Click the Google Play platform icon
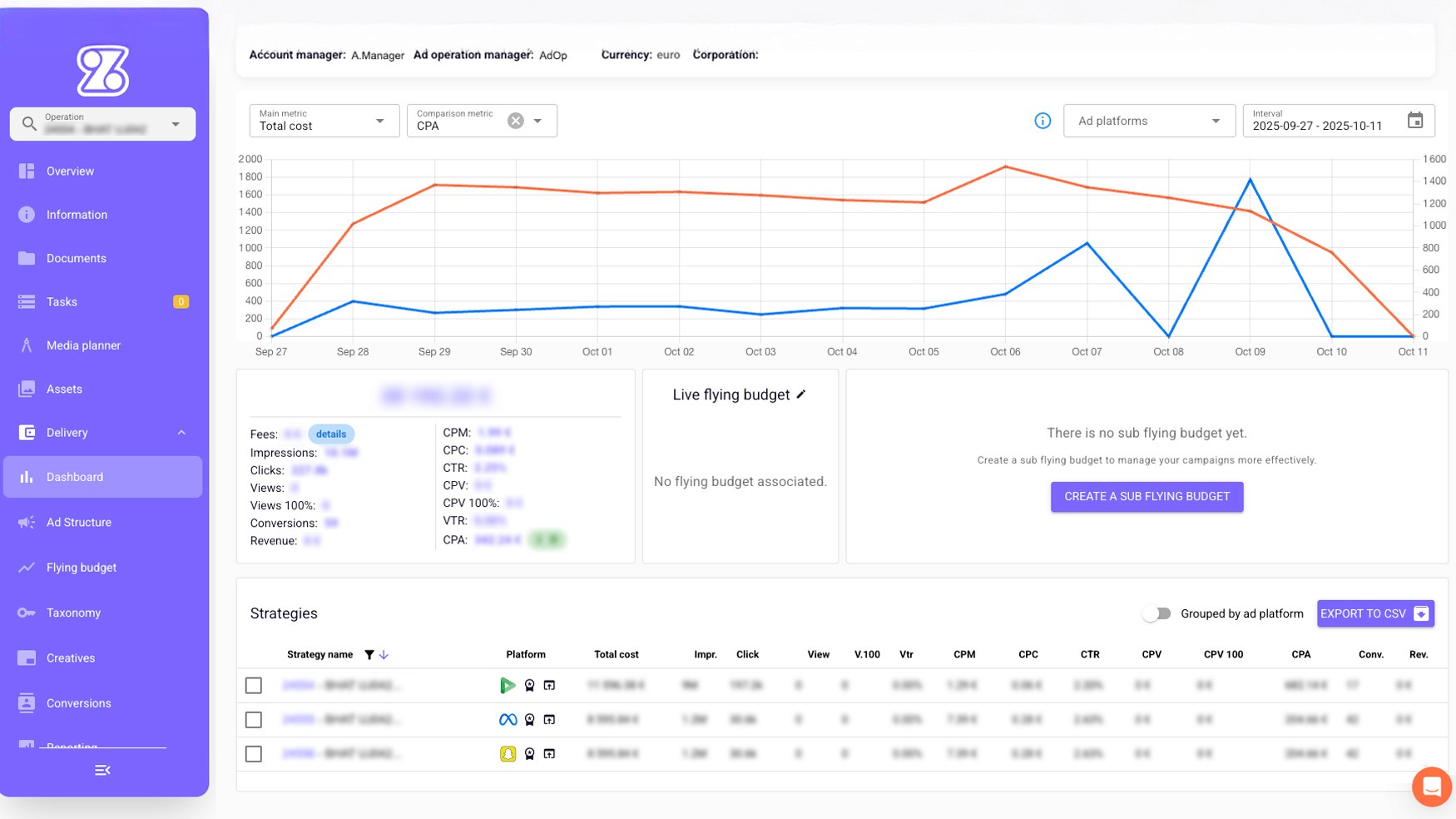Viewport: 1456px width, 819px height. [x=508, y=686]
